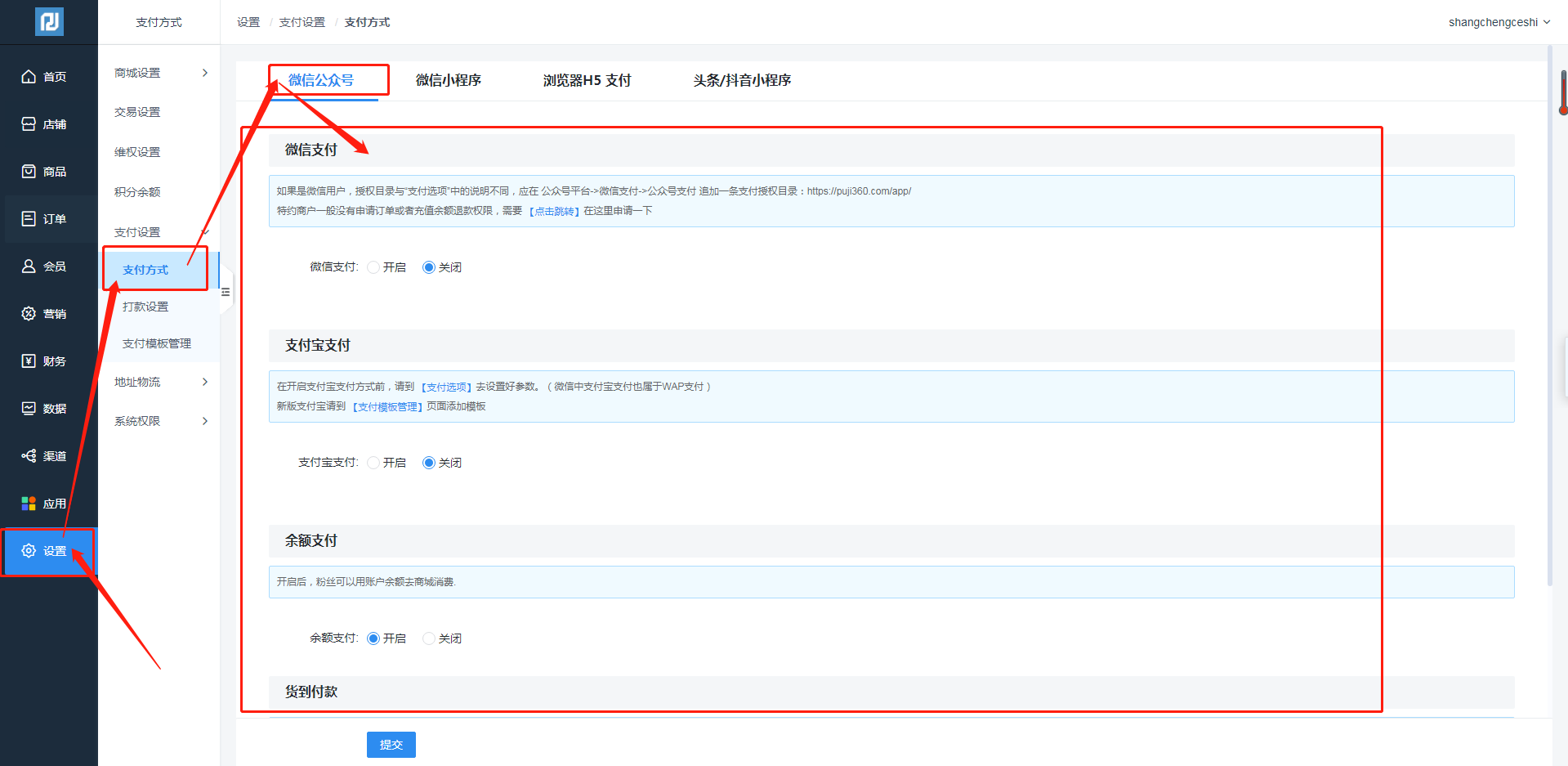Disable 余额支付 with 关闭 radio
The image size is (1568, 766).
click(x=429, y=638)
